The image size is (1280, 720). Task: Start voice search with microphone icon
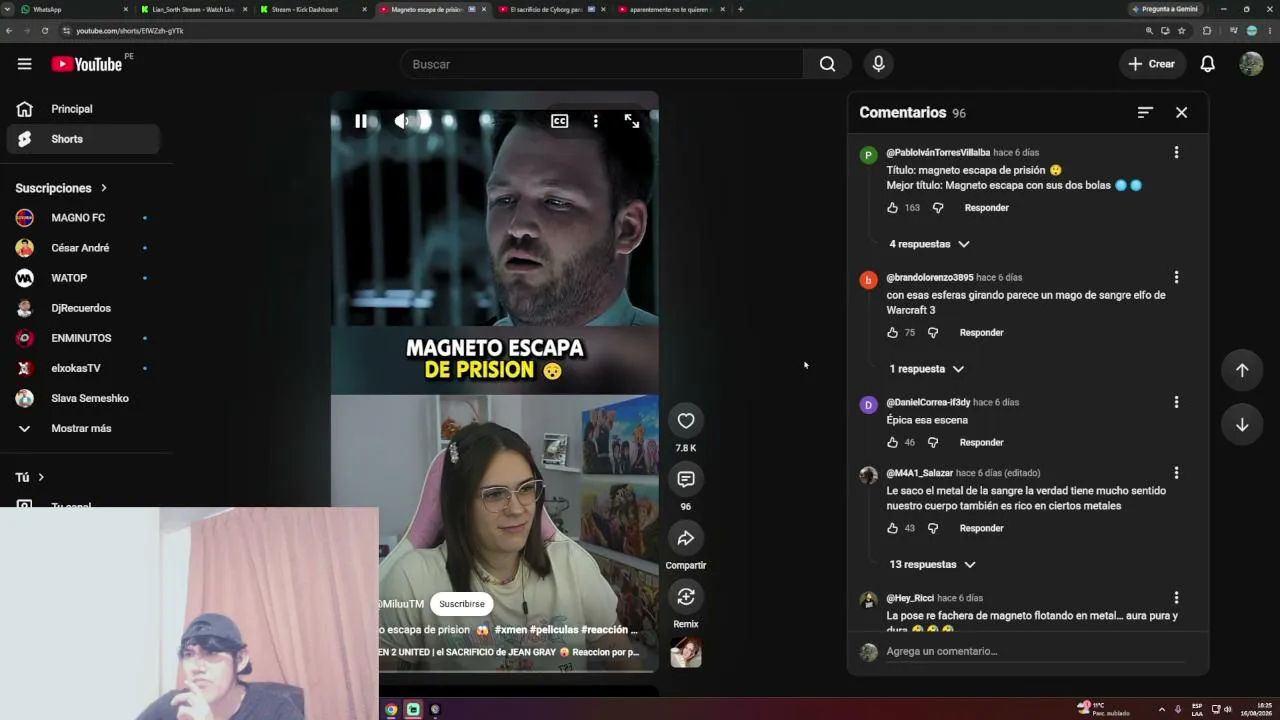878,64
